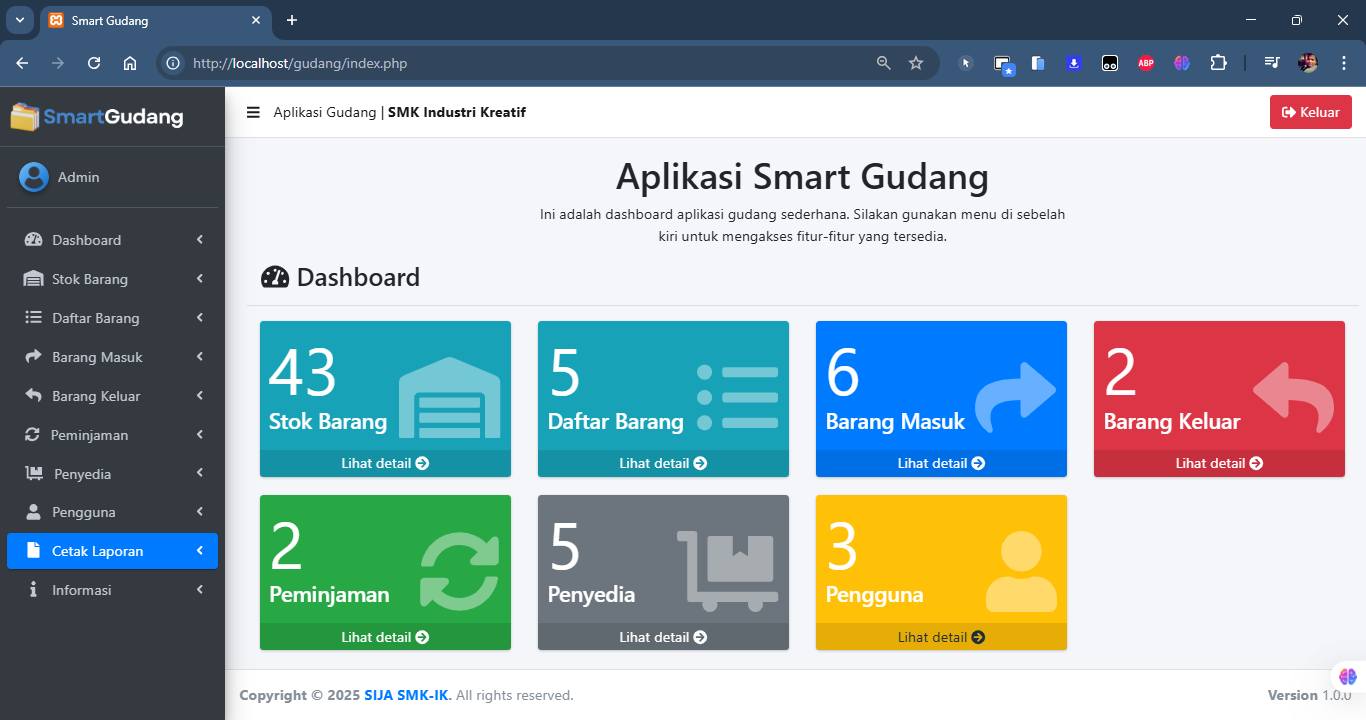Click the Peminjaman sync icon
1366x720 pixels.
point(33,435)
